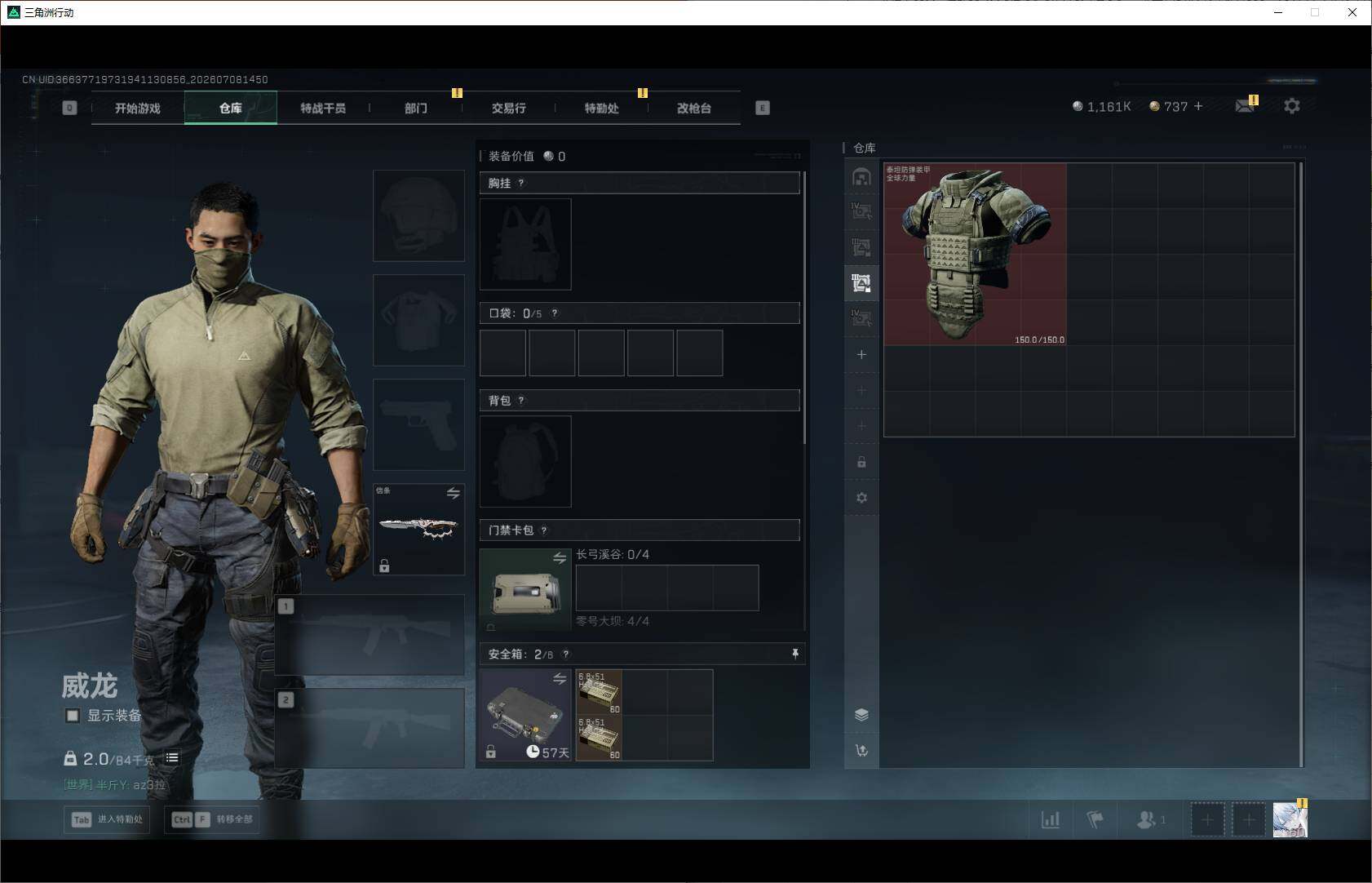Select the top 6.8x51 ammo stack
This screenshot has width=1372, height=883.
[x=599, y=692]
